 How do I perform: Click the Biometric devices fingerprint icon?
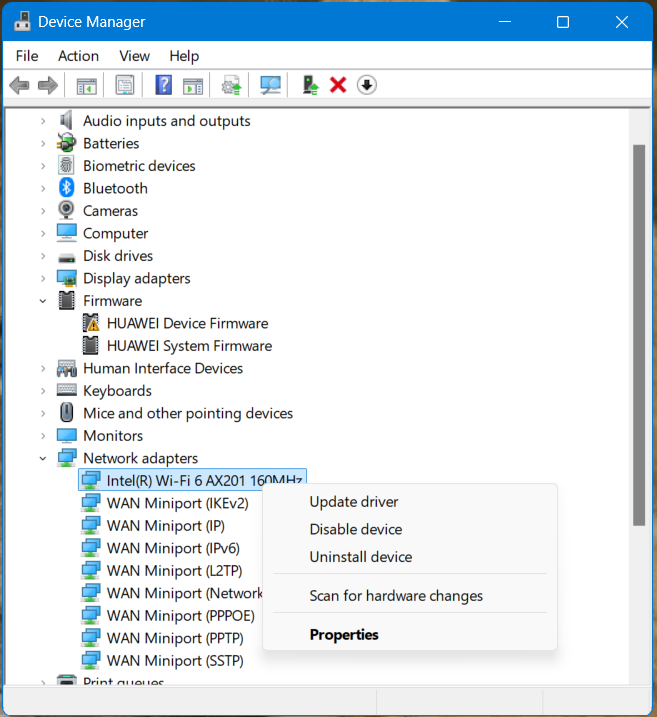pos(66,166)
